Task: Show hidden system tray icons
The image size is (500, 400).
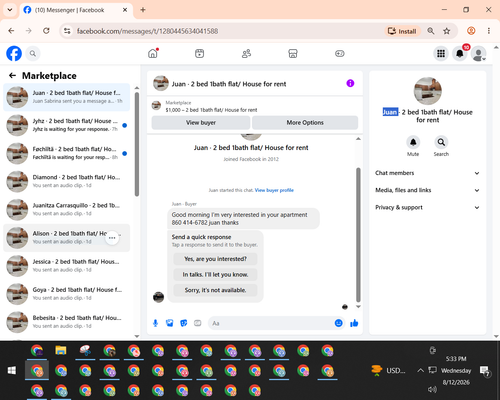Action: coord(420,370)
